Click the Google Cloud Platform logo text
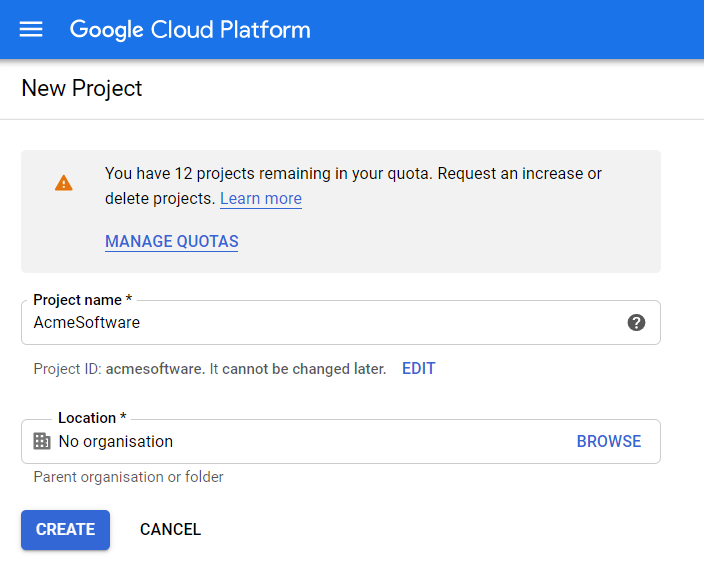Screen dimensions: 704x577 click(190, 30)
